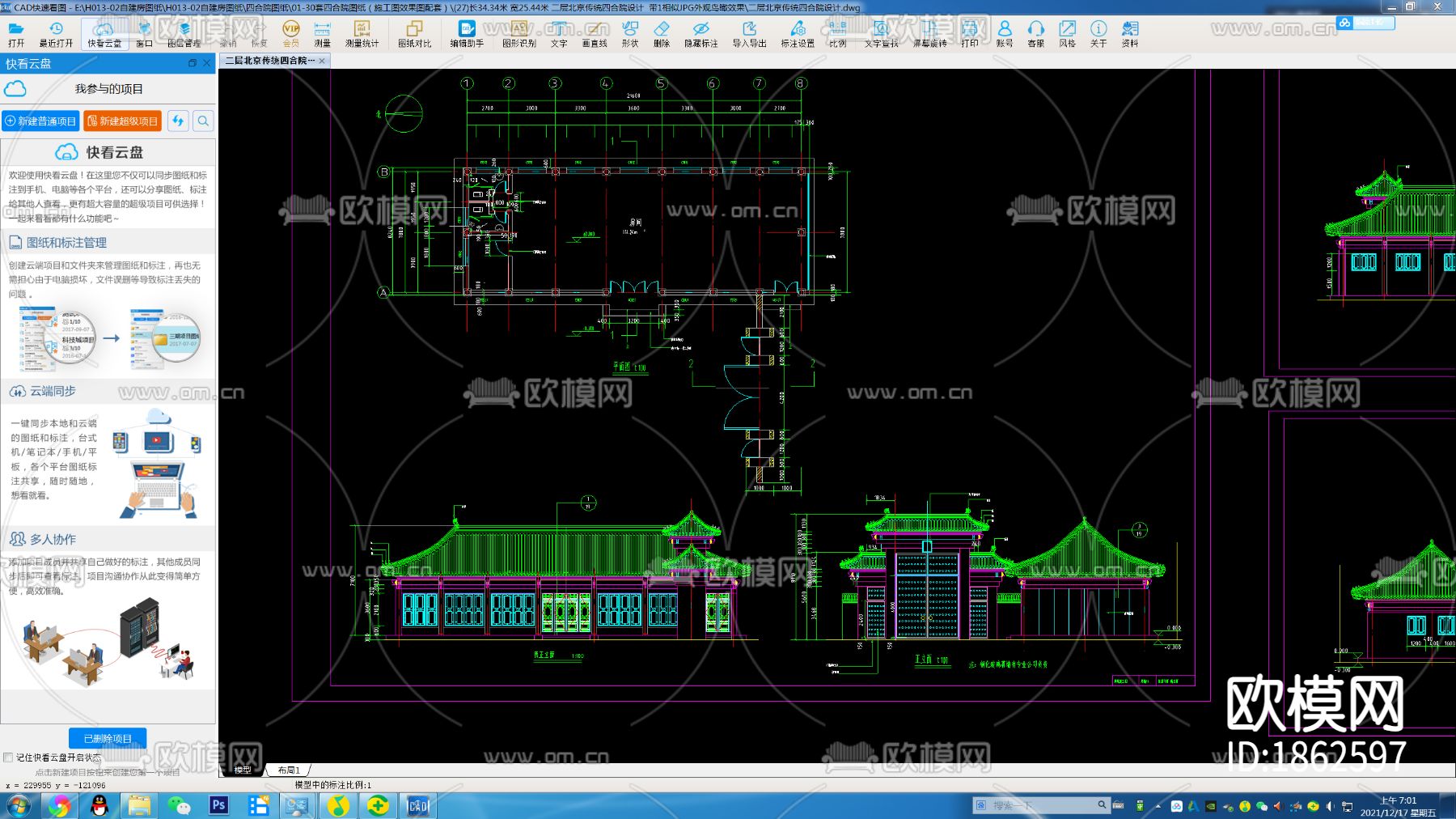1456x819 pixels.
Task: Switch to the 布局1 layout tab
Action: 289,770
